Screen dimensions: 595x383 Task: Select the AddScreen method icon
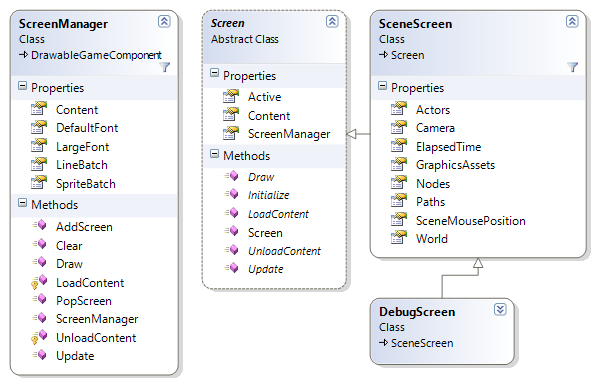pyautogui.click(x=39, y=226)
